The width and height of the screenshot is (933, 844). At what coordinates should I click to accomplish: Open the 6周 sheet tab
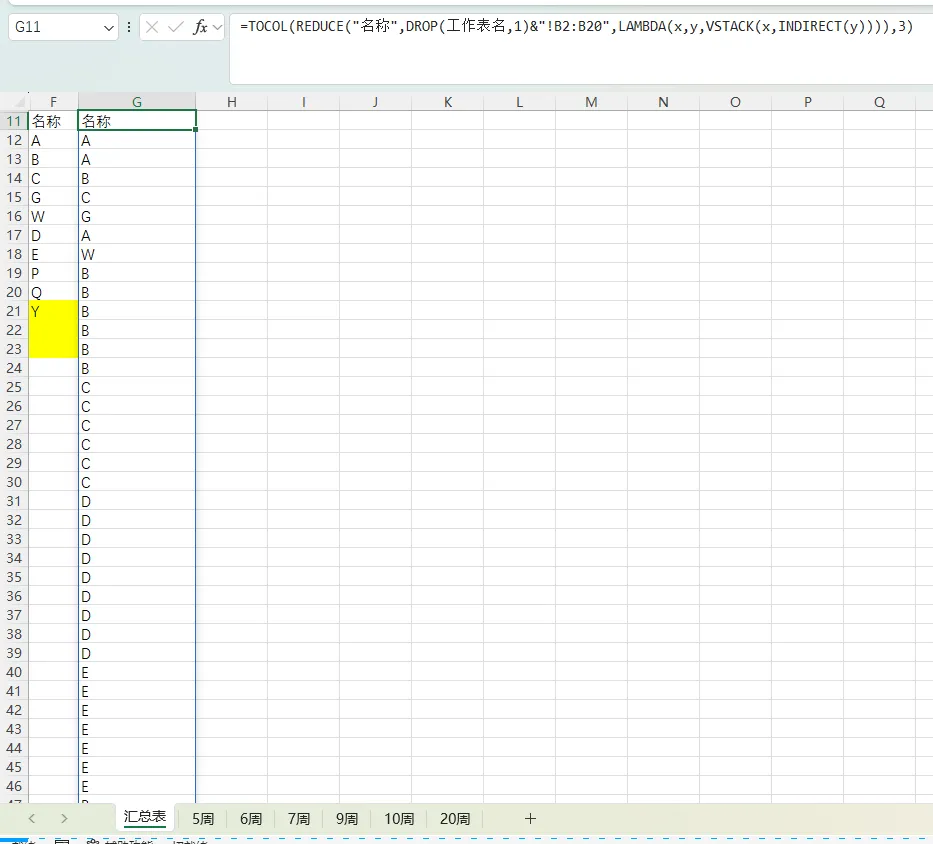pos(251,818)
